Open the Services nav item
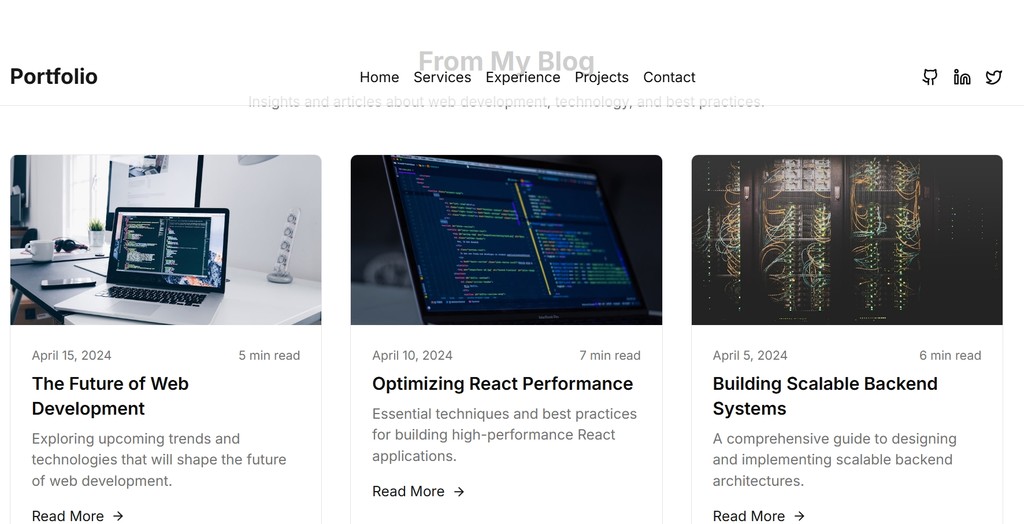This screenshot has width=1024, height=524. tap(442, 77)
